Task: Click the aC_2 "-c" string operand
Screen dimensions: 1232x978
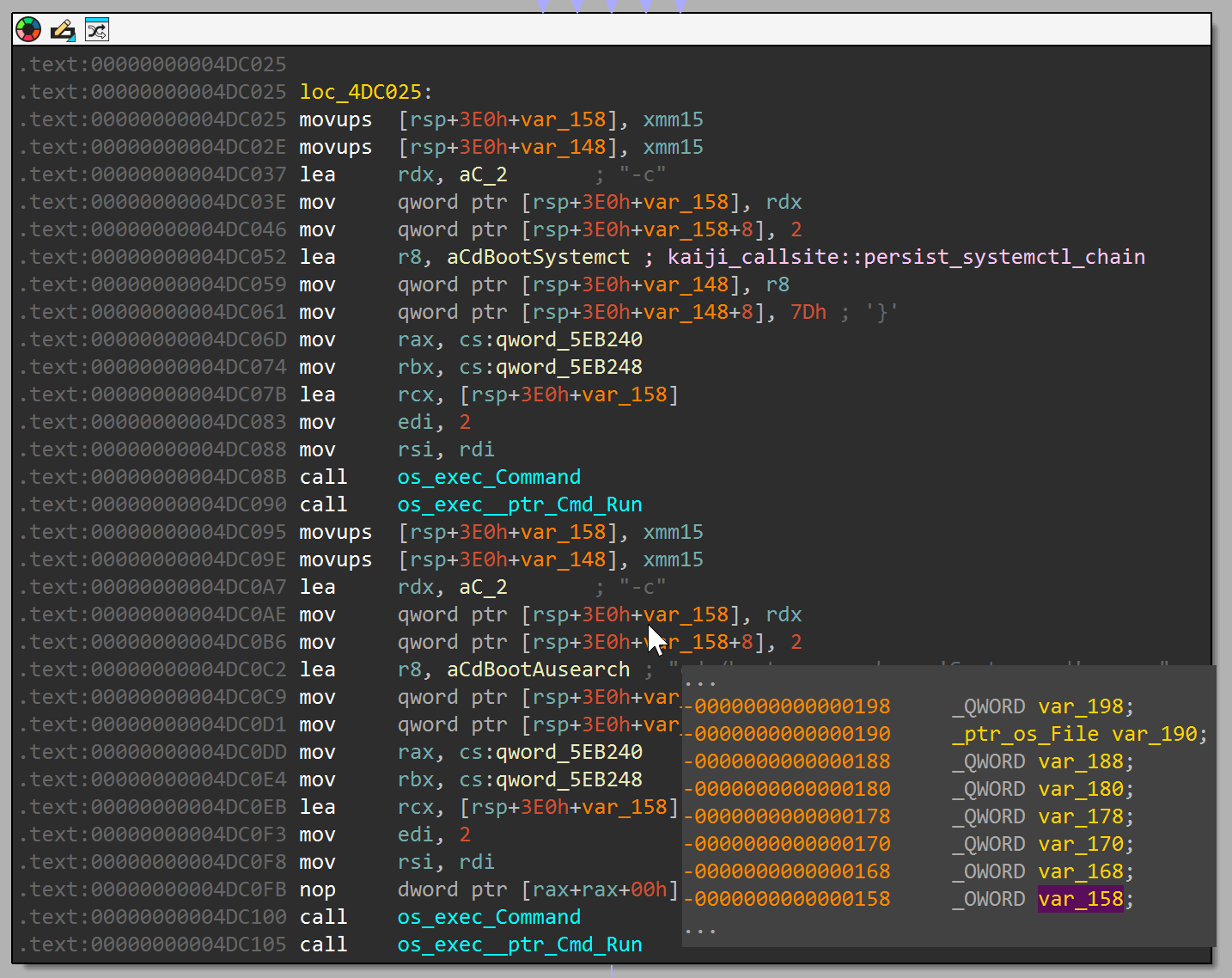Action: pos(483,174)
